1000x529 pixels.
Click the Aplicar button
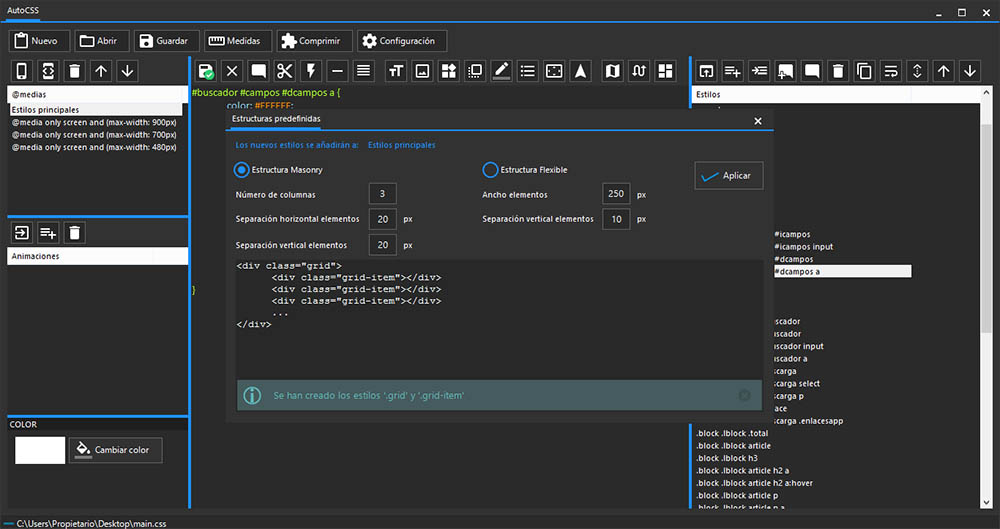[x=729, y=175]
